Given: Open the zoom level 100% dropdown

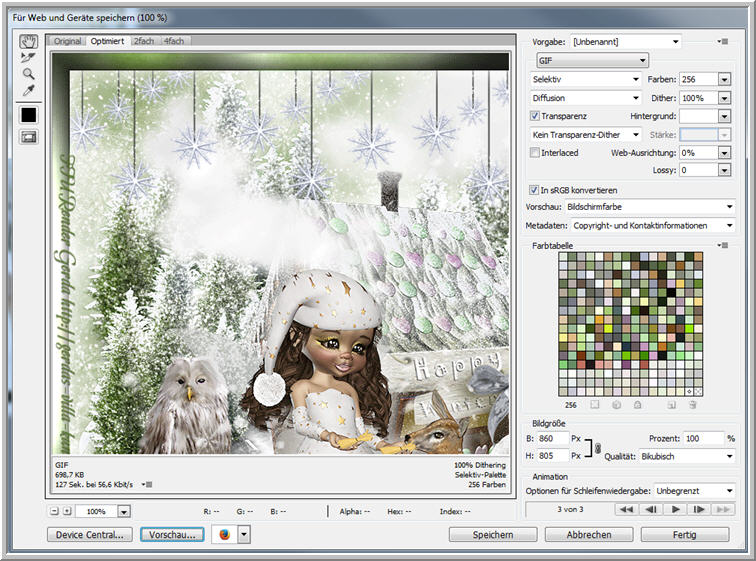Looking at the screenshot, I should (124, 511).
